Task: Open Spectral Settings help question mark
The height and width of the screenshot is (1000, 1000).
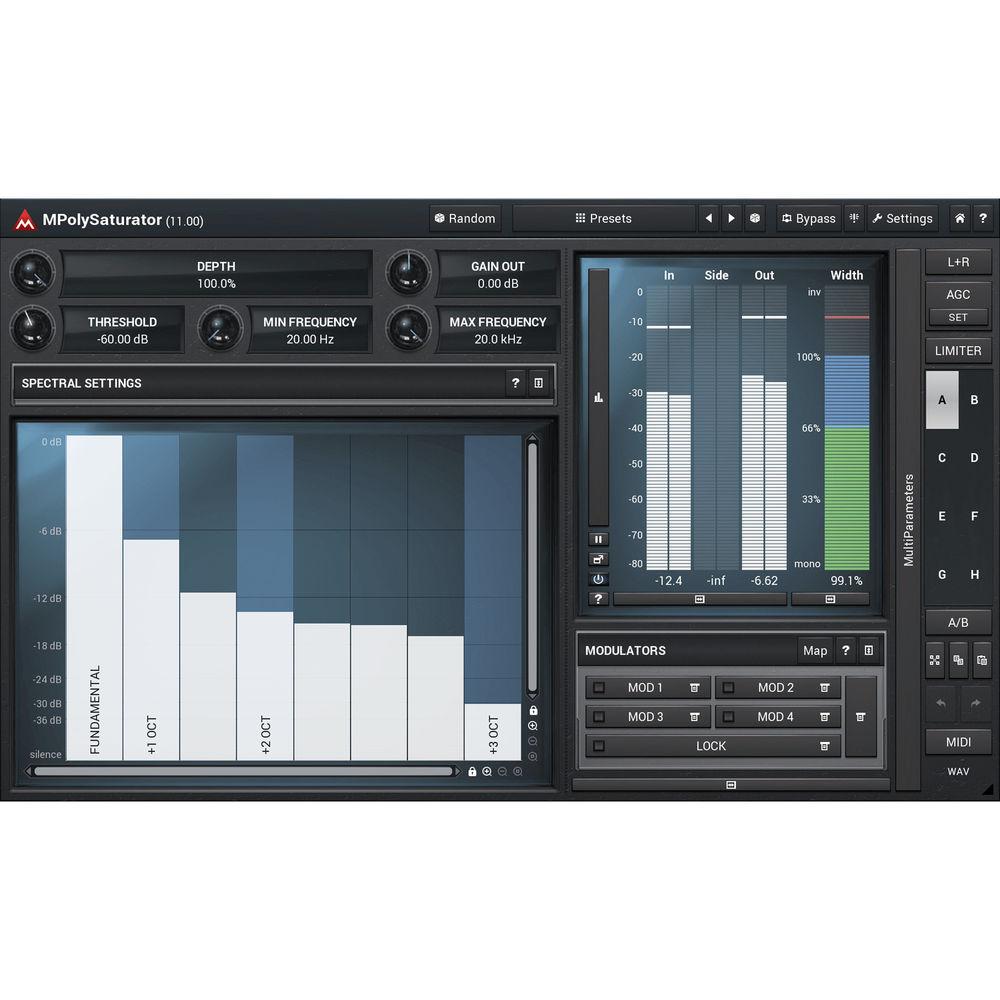Action: click(515, 383)
